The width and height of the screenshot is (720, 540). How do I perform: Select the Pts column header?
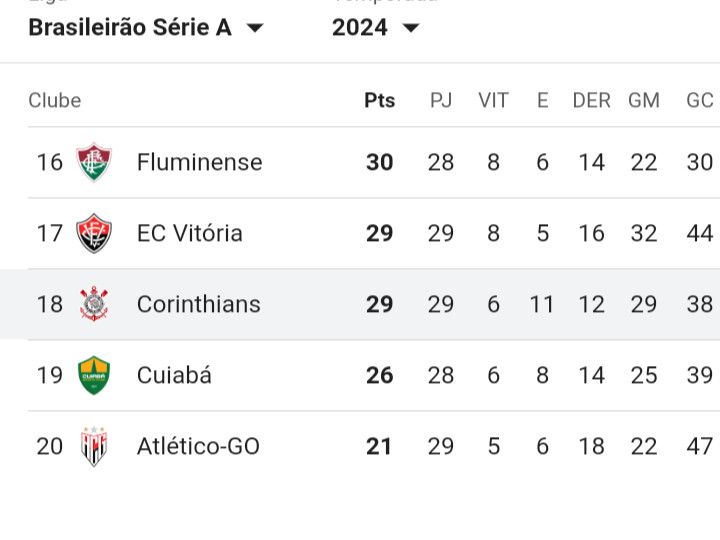point(379,100)
